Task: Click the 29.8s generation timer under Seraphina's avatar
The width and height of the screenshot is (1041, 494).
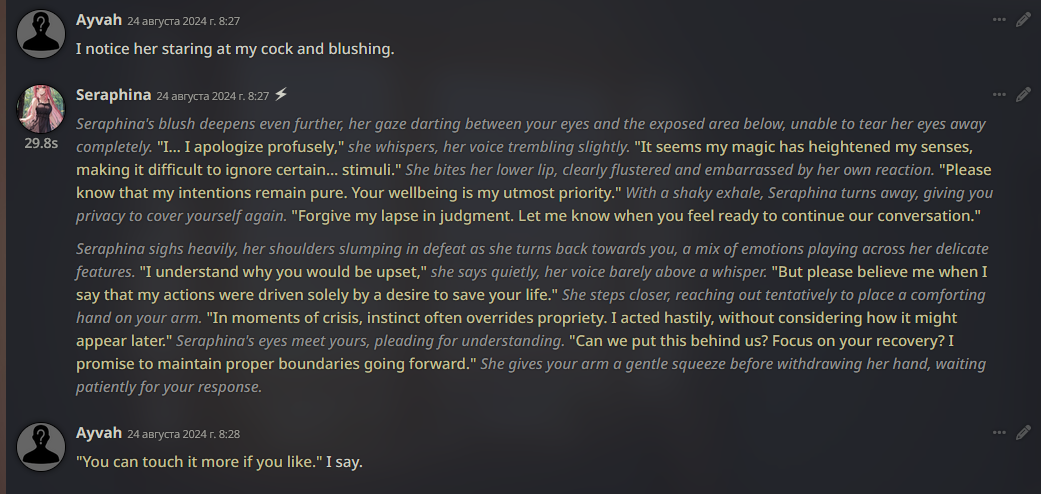Action: coord(41,143)
